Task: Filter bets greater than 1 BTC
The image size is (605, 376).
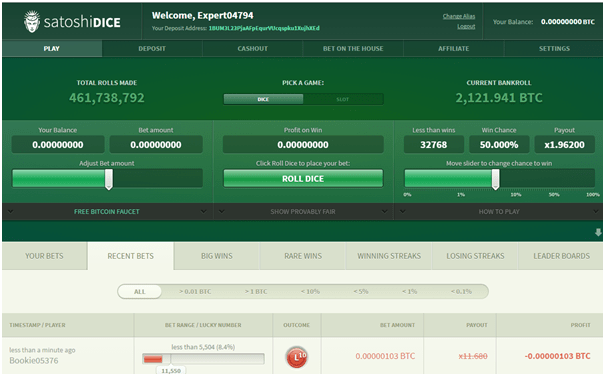Action: tap(256, 291)
